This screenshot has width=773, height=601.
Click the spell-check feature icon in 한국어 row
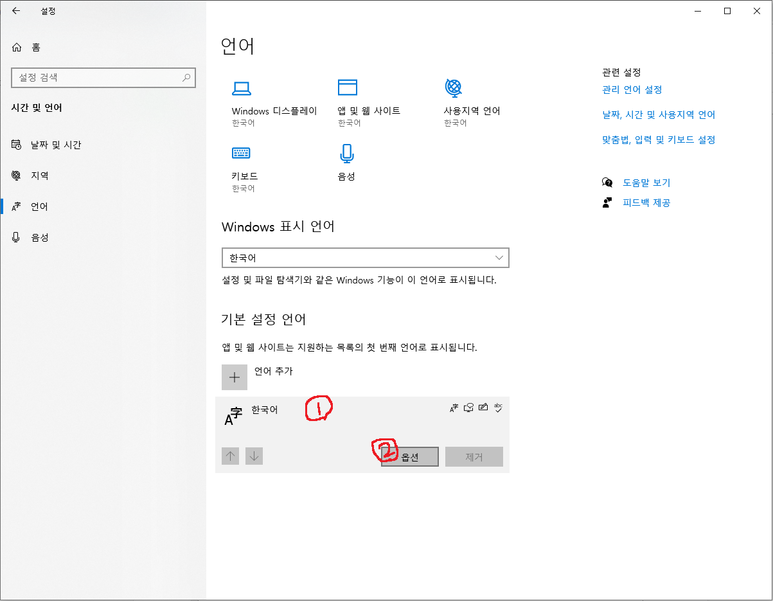(x=498, y=408)
